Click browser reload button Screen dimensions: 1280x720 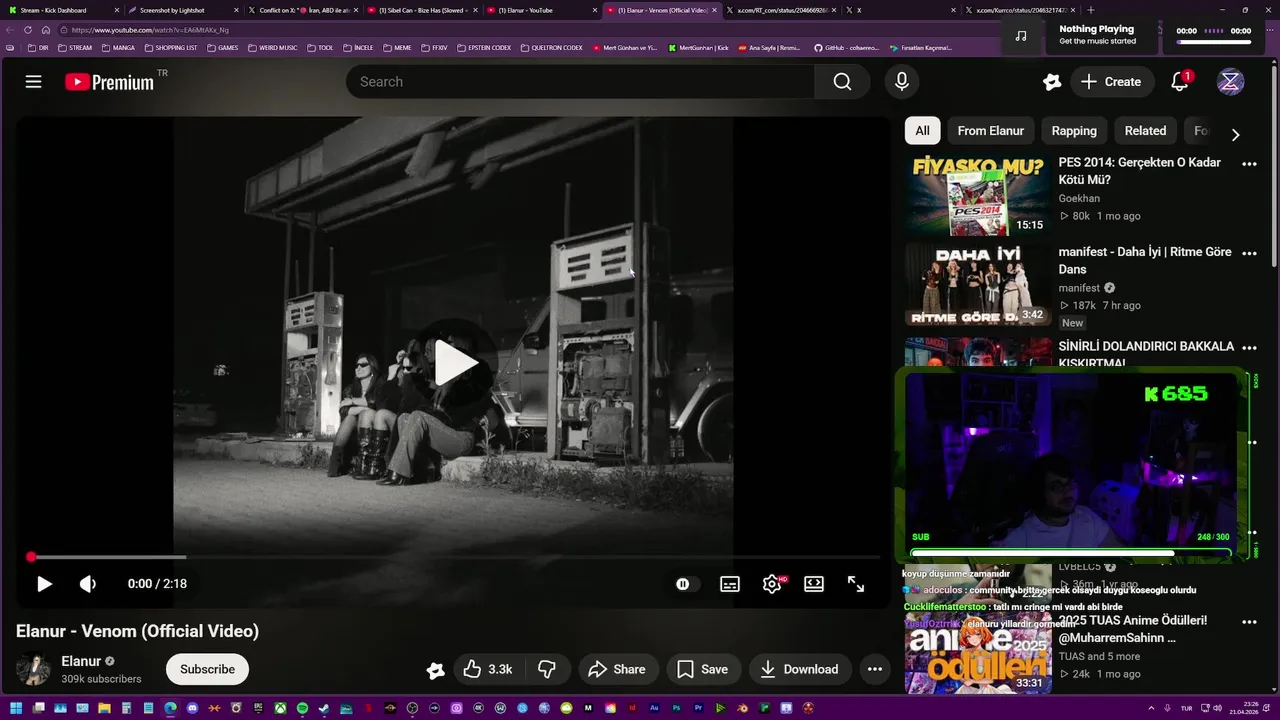pos(28,30)
